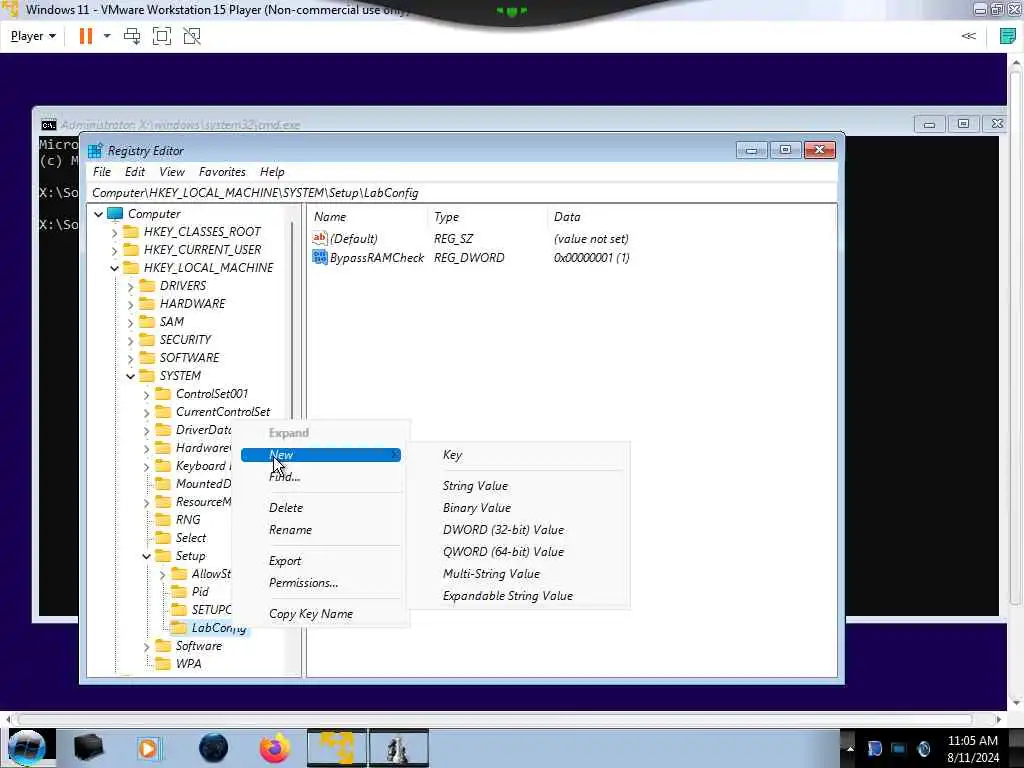1024x768 pixels.
Task: Open the Favorites menu in Registry Editor
Action: click(x=222, y=172)
